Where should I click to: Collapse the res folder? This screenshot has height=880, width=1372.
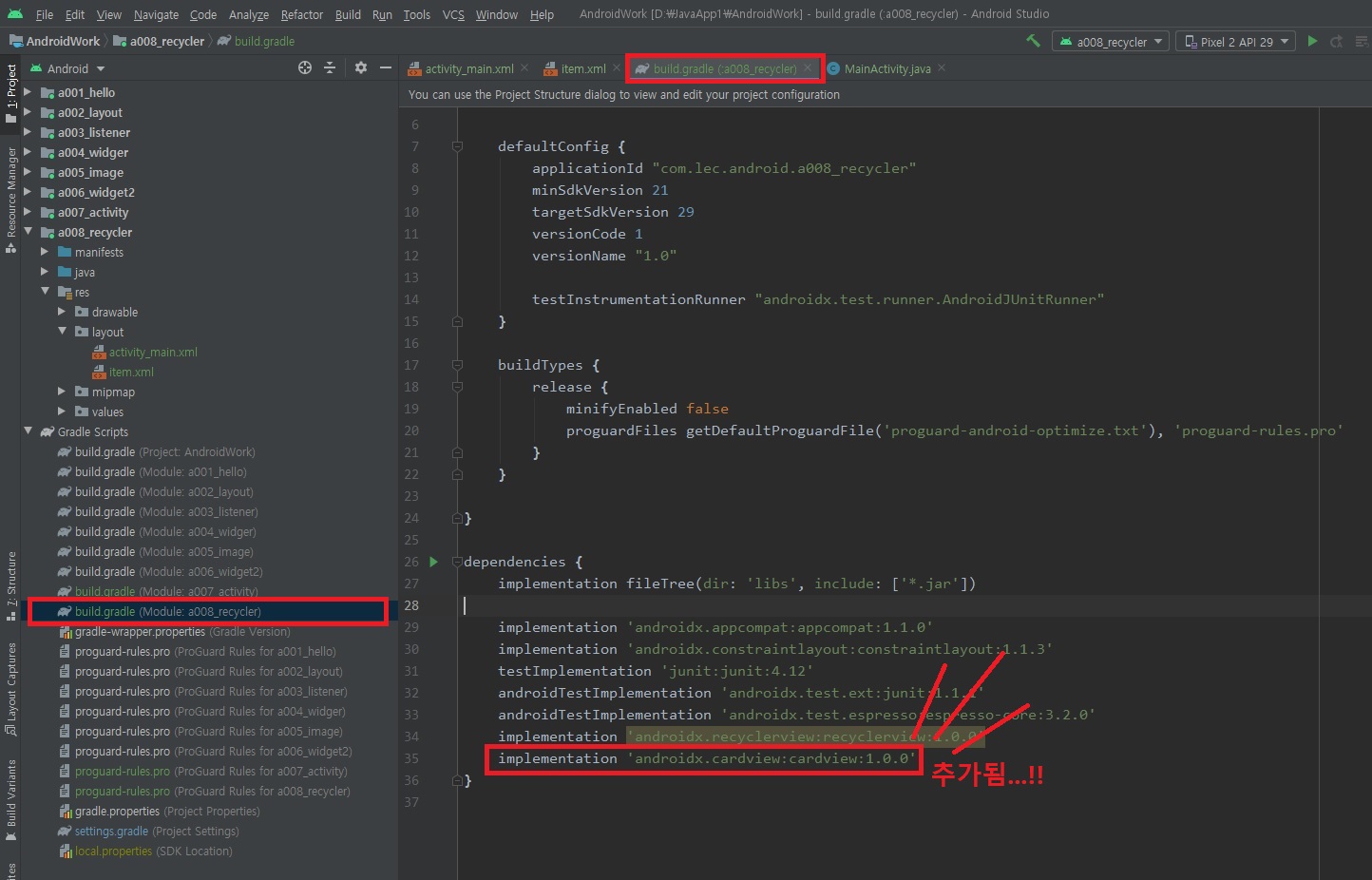(45, 292)
